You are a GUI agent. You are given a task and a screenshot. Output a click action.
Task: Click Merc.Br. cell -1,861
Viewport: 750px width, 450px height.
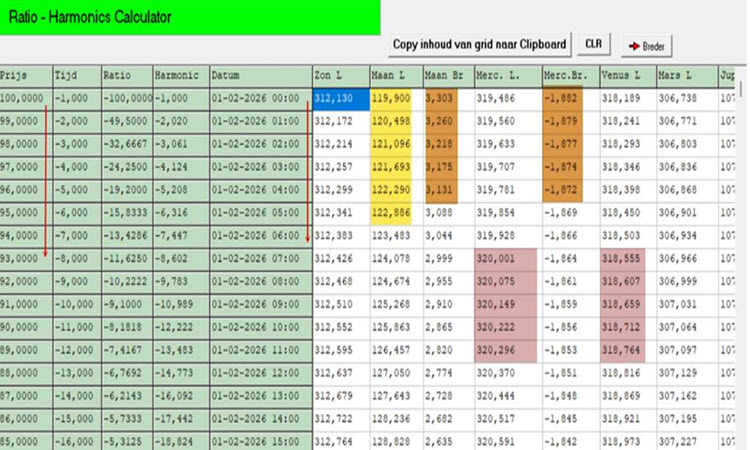571,282
